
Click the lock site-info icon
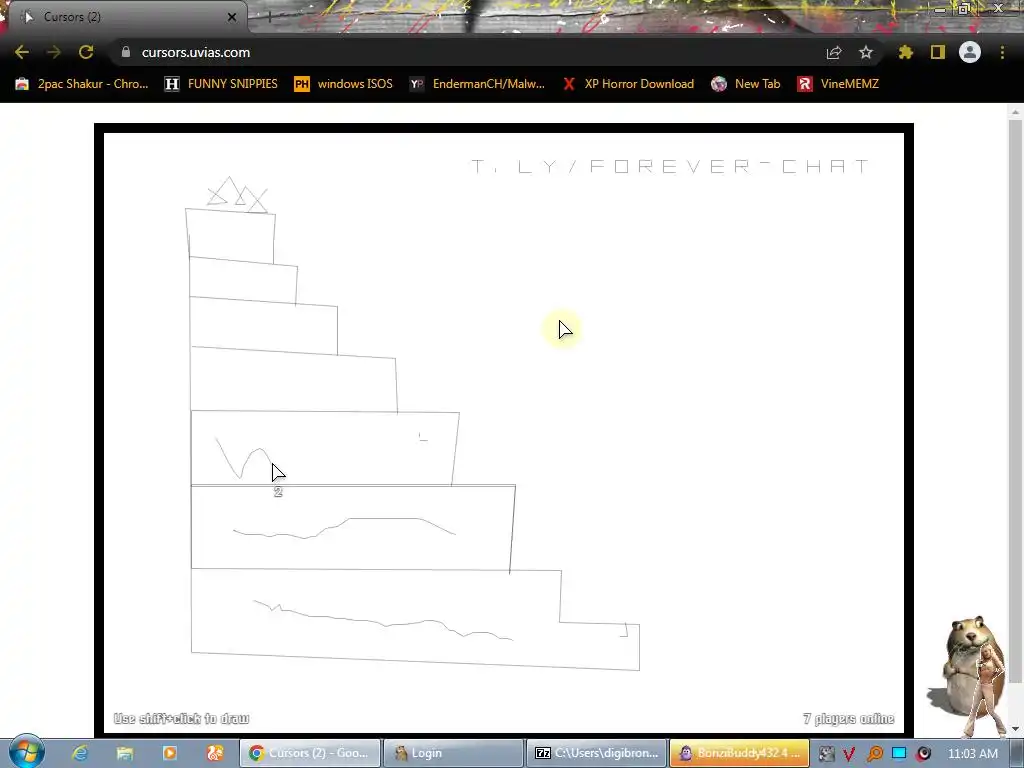click(126, 52)
